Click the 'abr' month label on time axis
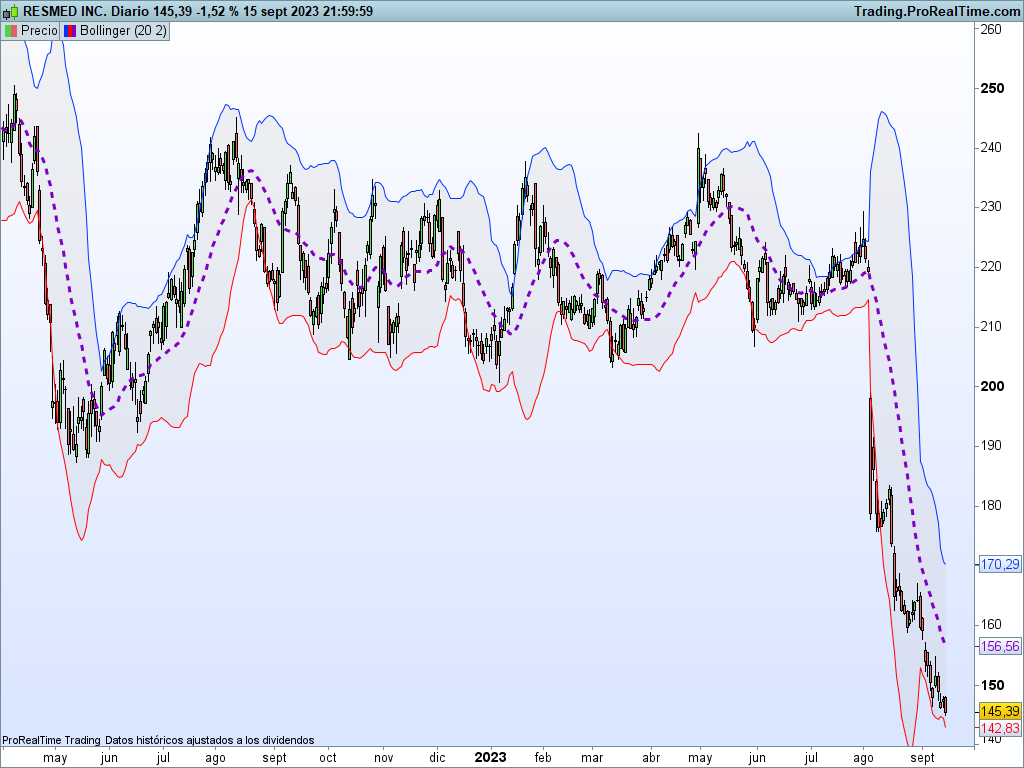The height and width of the screenshot is (768, 1024). click(651, 758)
